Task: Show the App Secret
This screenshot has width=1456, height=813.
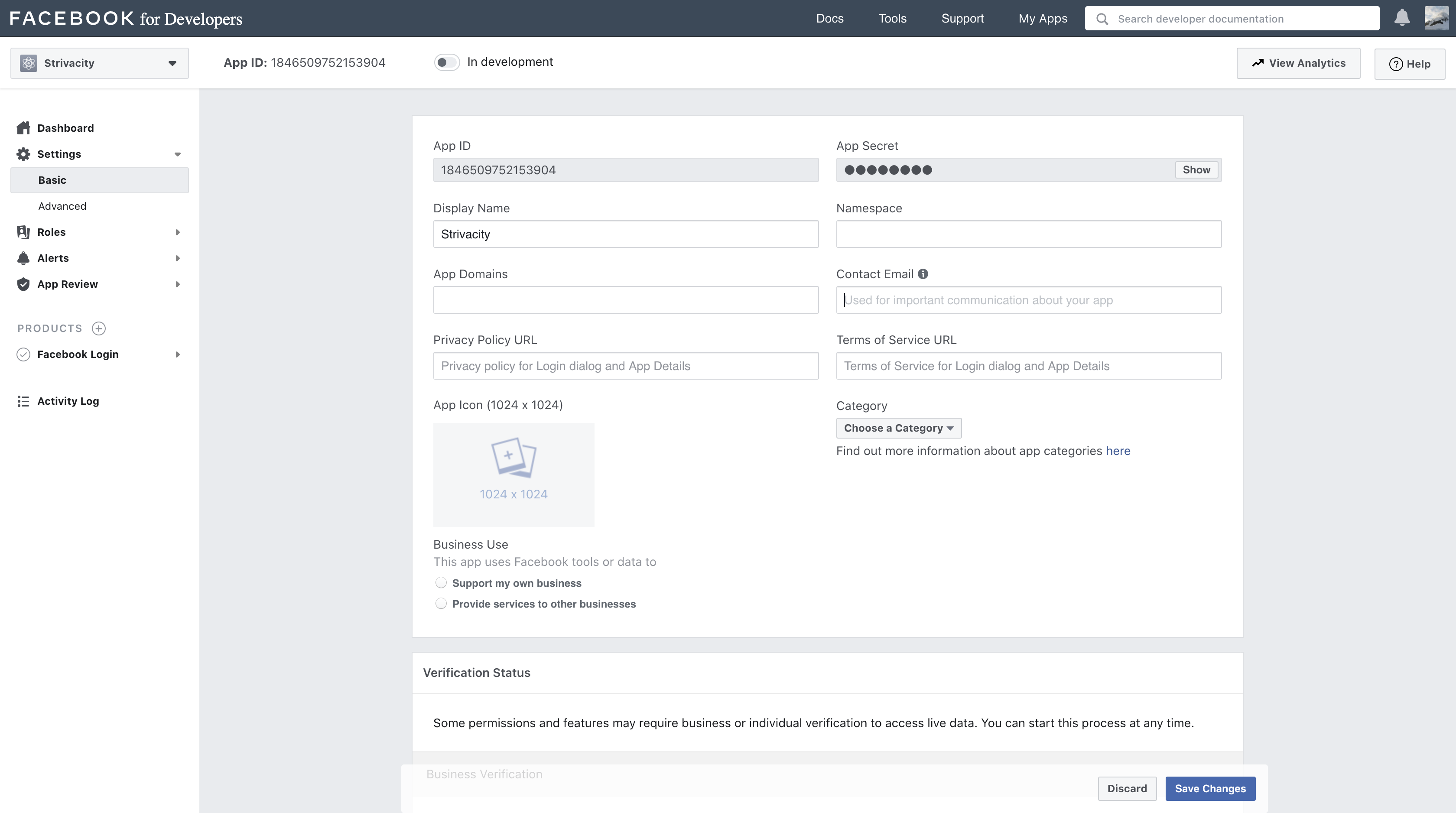Action: pos(1196,169)
